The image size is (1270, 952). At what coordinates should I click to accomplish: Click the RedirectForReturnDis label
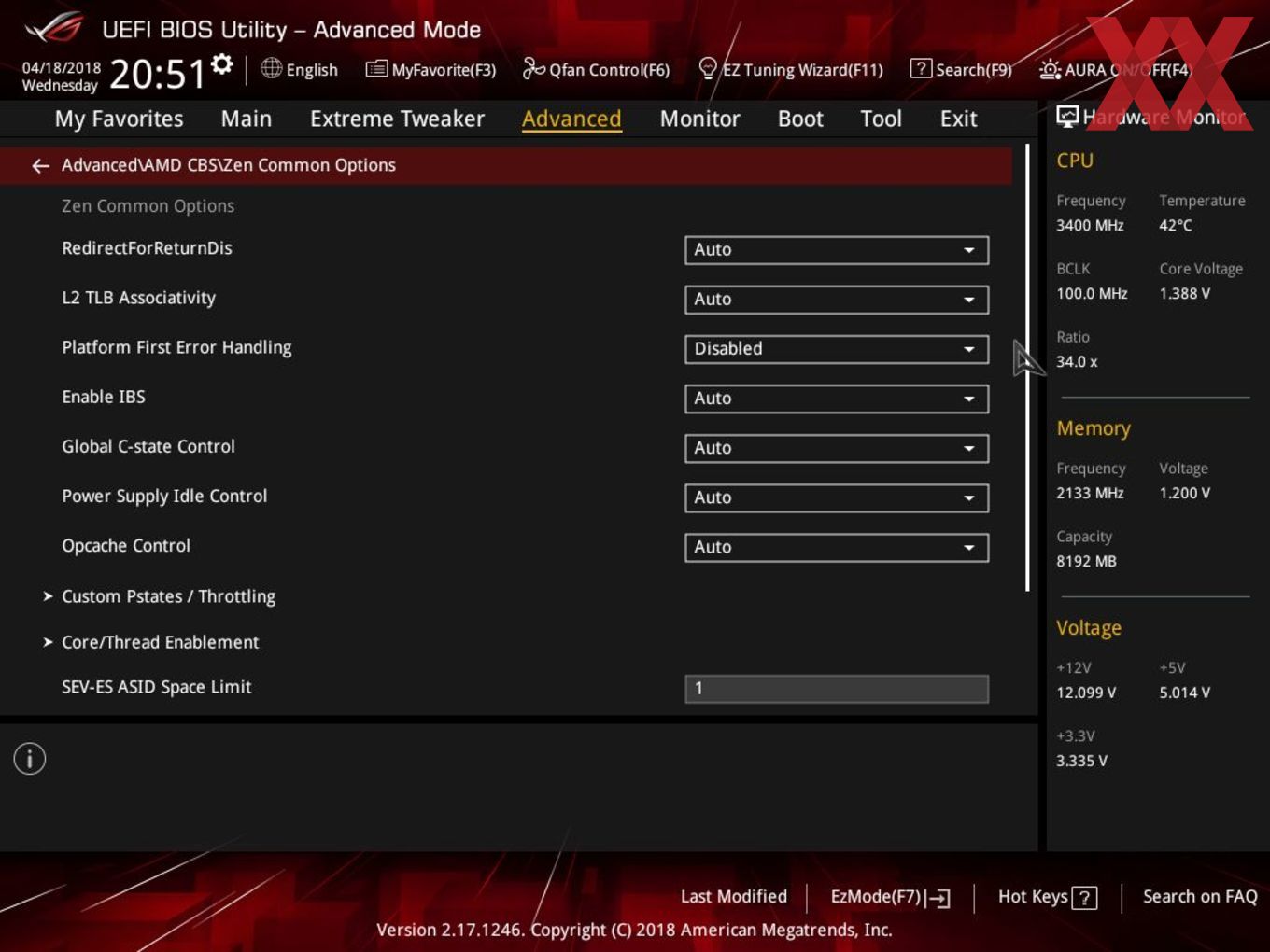[x=147, y=248]
